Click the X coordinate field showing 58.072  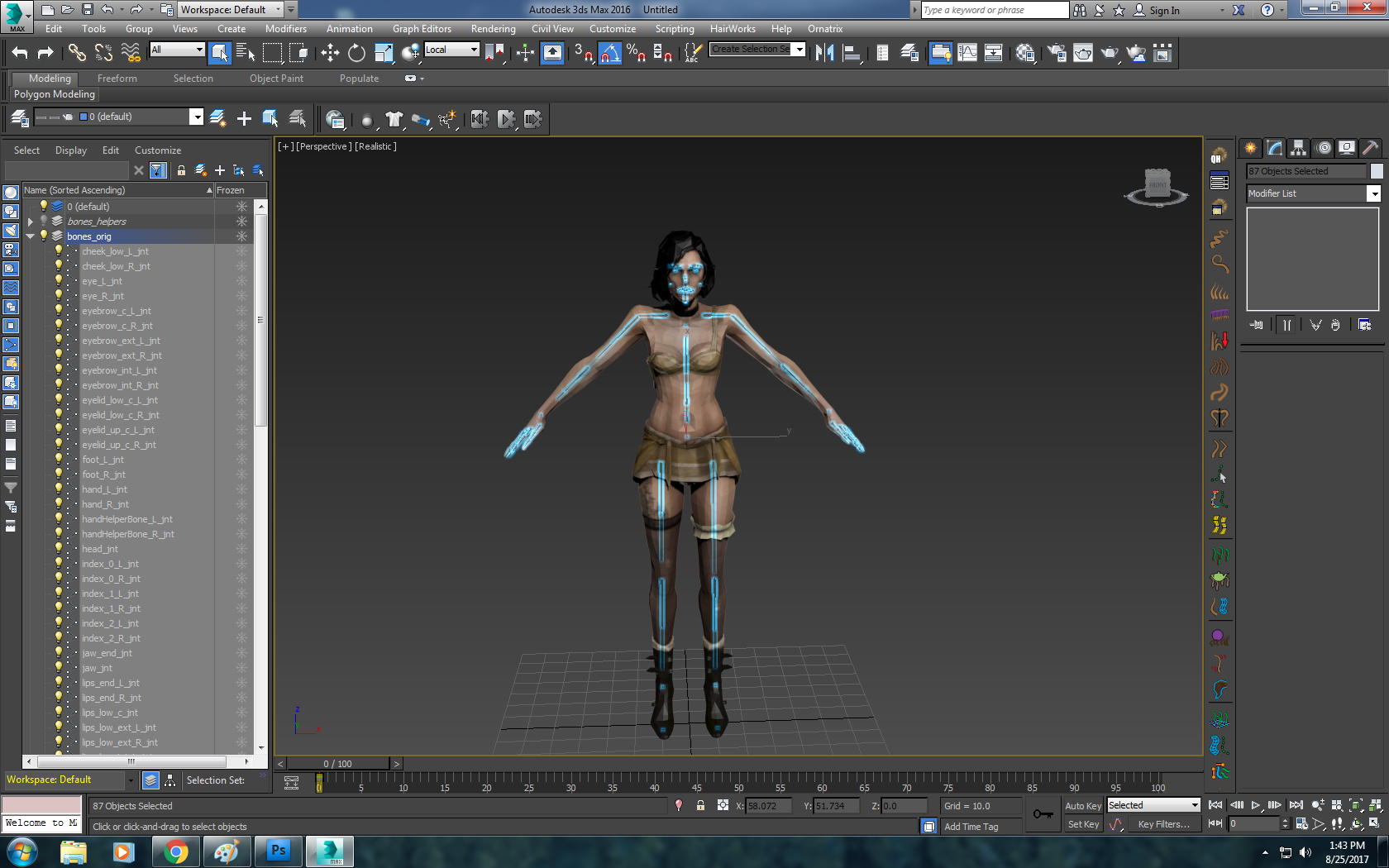tap(769, 806)
